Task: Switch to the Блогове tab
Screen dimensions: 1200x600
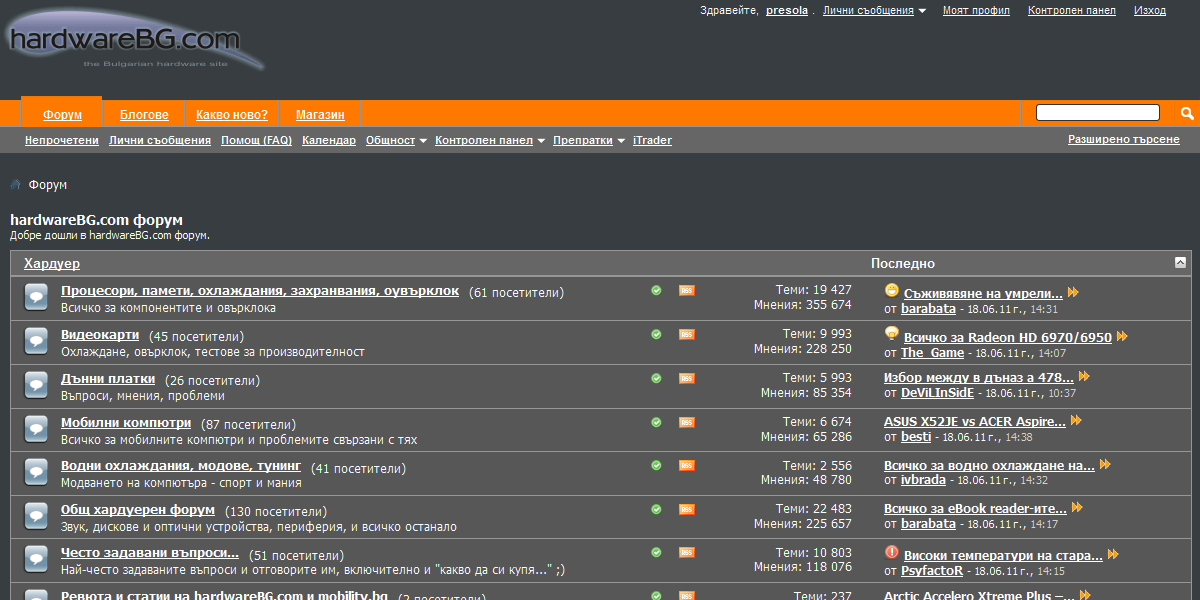Action: pyautogui.click(x=144, y=115)
